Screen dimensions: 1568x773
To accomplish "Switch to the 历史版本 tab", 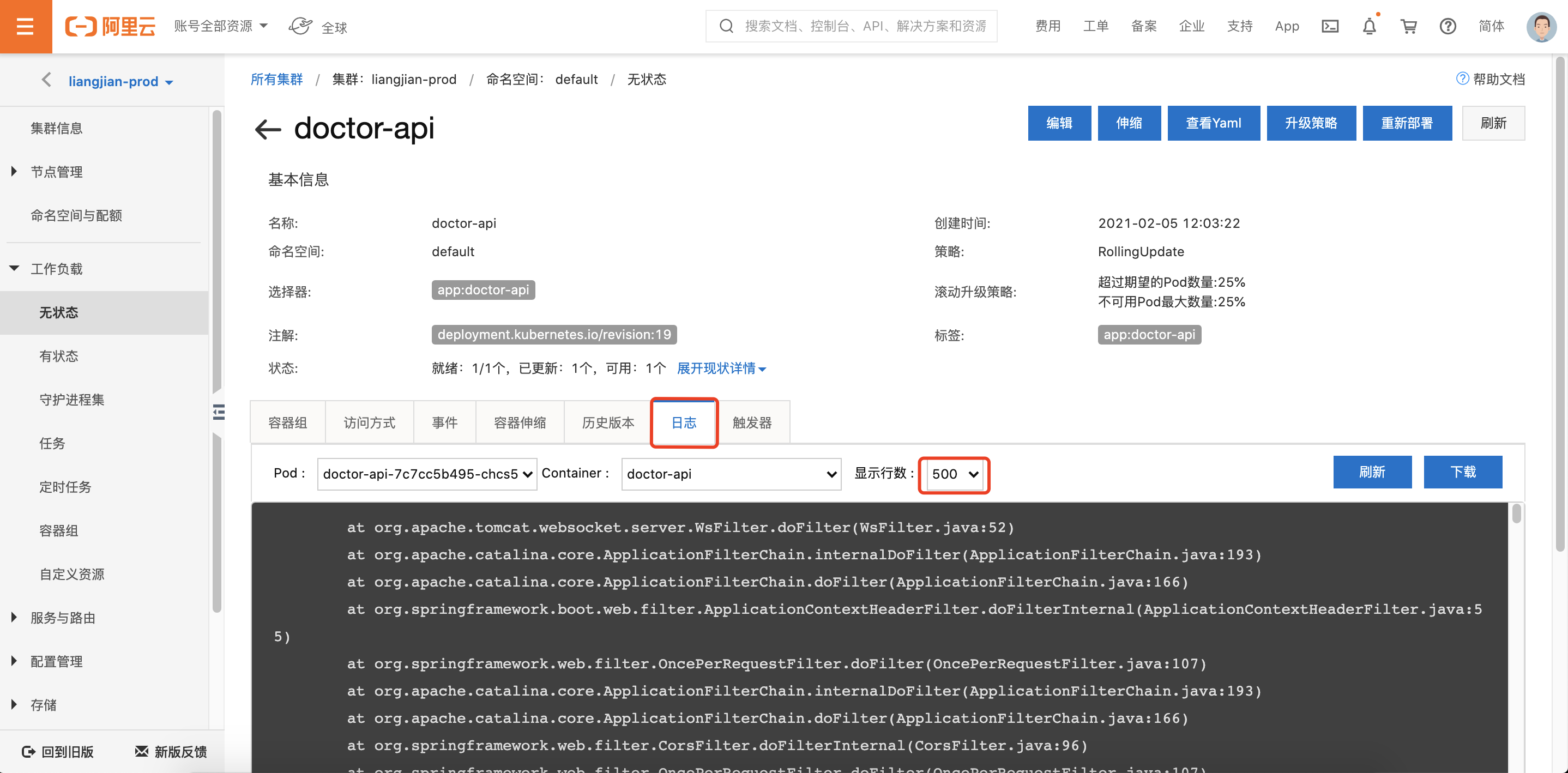I will [607, 422].
